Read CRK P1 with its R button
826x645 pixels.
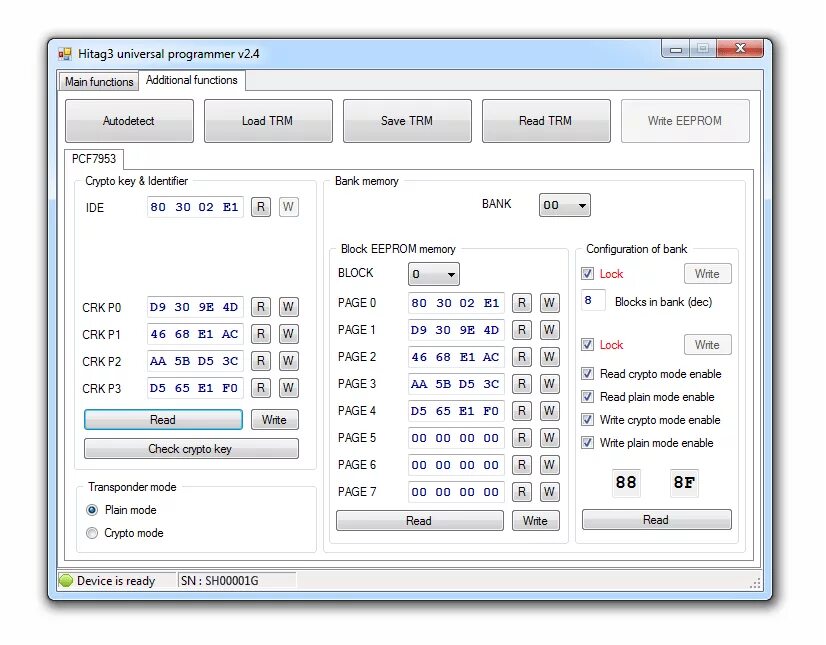coord(261,334)
